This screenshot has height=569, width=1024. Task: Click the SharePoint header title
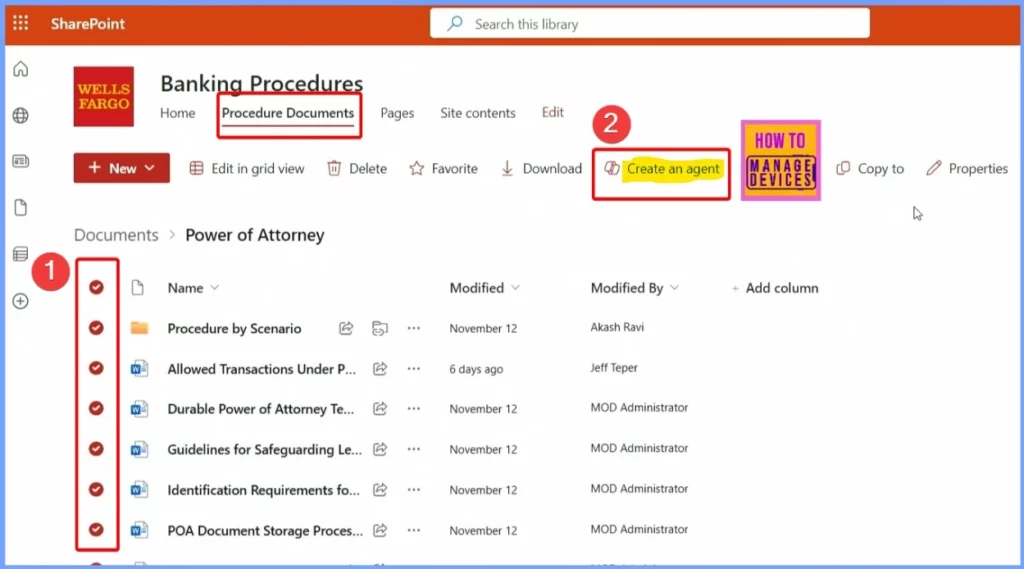pyautogui.click(x=88, y=24)
